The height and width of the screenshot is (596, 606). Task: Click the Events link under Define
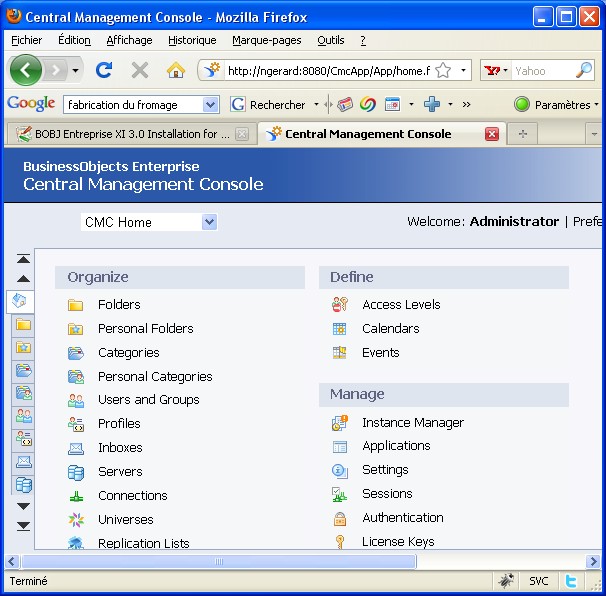point(380,352)
